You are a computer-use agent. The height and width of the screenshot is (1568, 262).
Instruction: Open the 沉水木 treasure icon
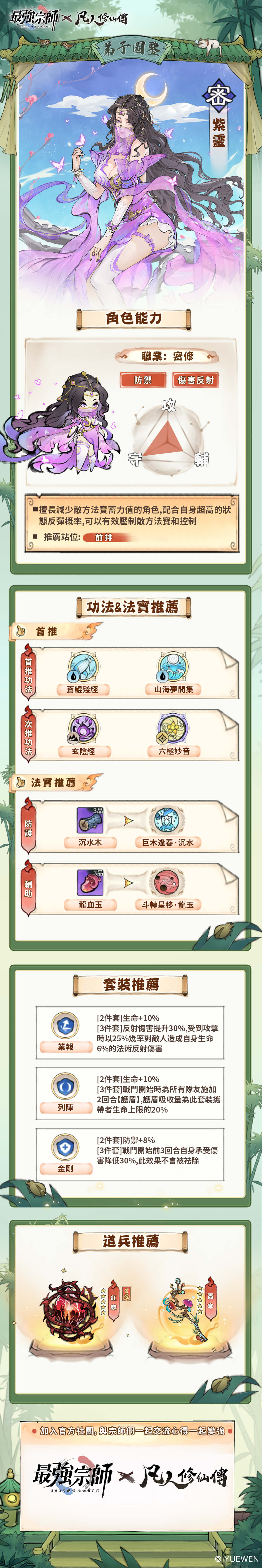[x=90, y=820]
